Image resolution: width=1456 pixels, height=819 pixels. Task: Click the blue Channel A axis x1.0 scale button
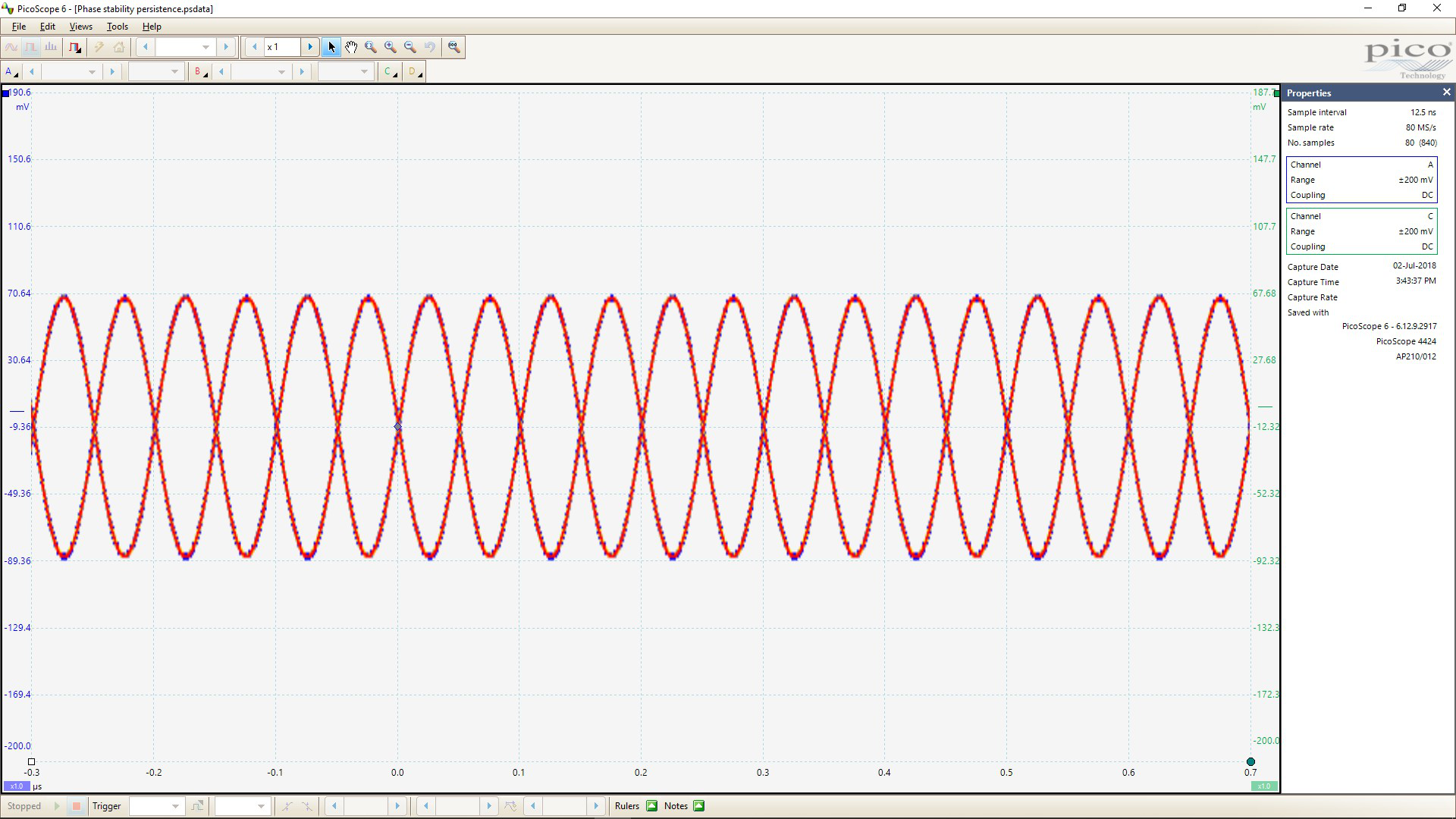click(17, 786)
